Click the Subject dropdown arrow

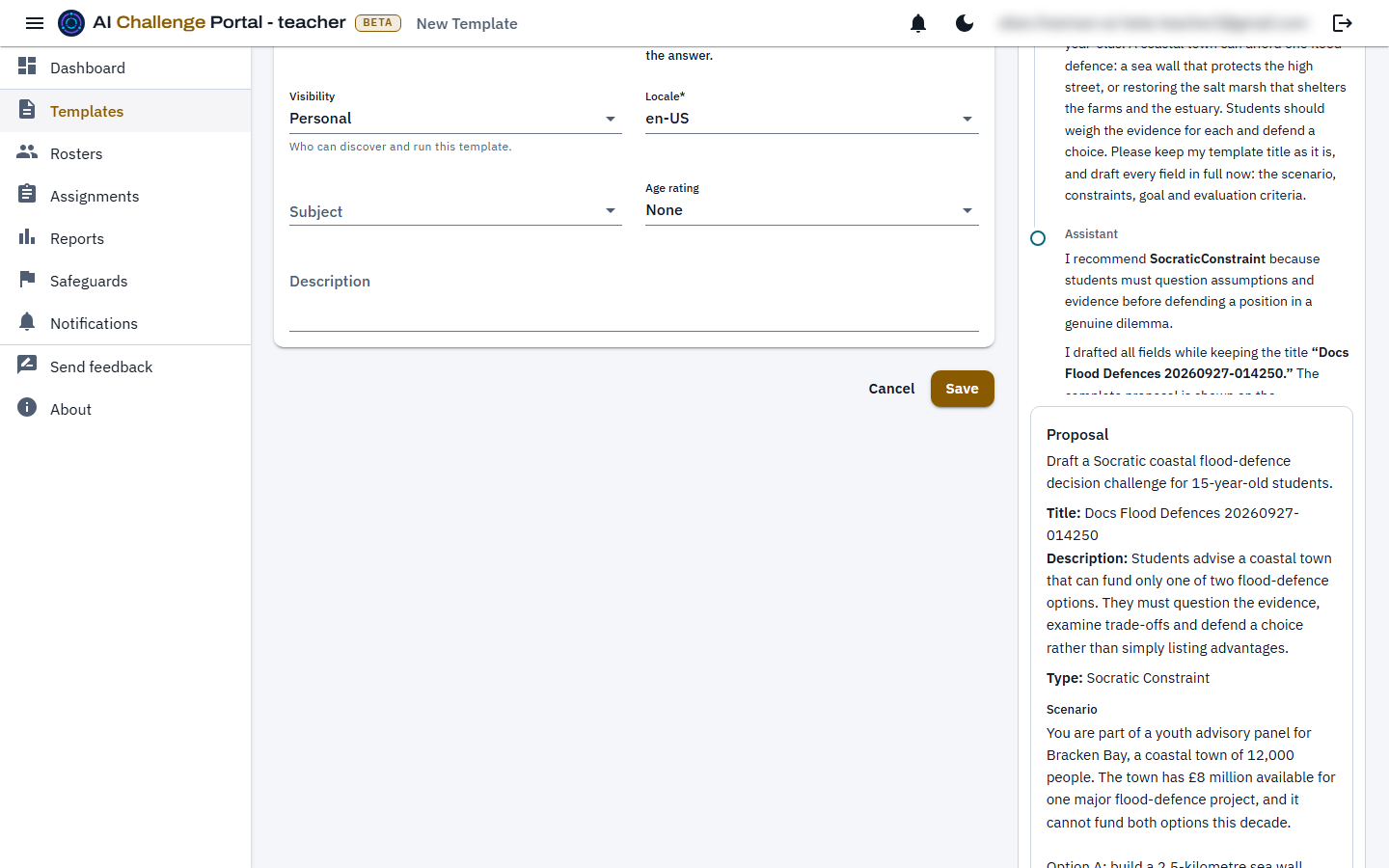(x=611, y=210)
